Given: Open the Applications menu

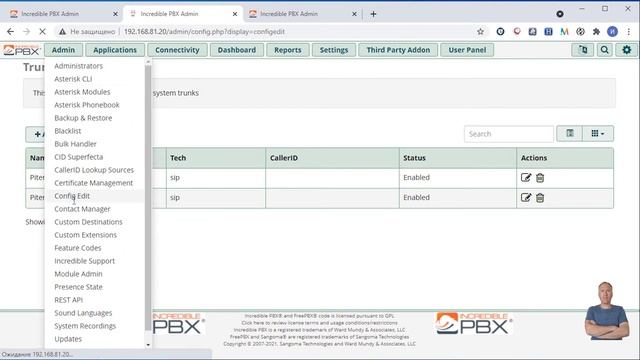Looking at the screenshot, I should [x=115, y=50].
